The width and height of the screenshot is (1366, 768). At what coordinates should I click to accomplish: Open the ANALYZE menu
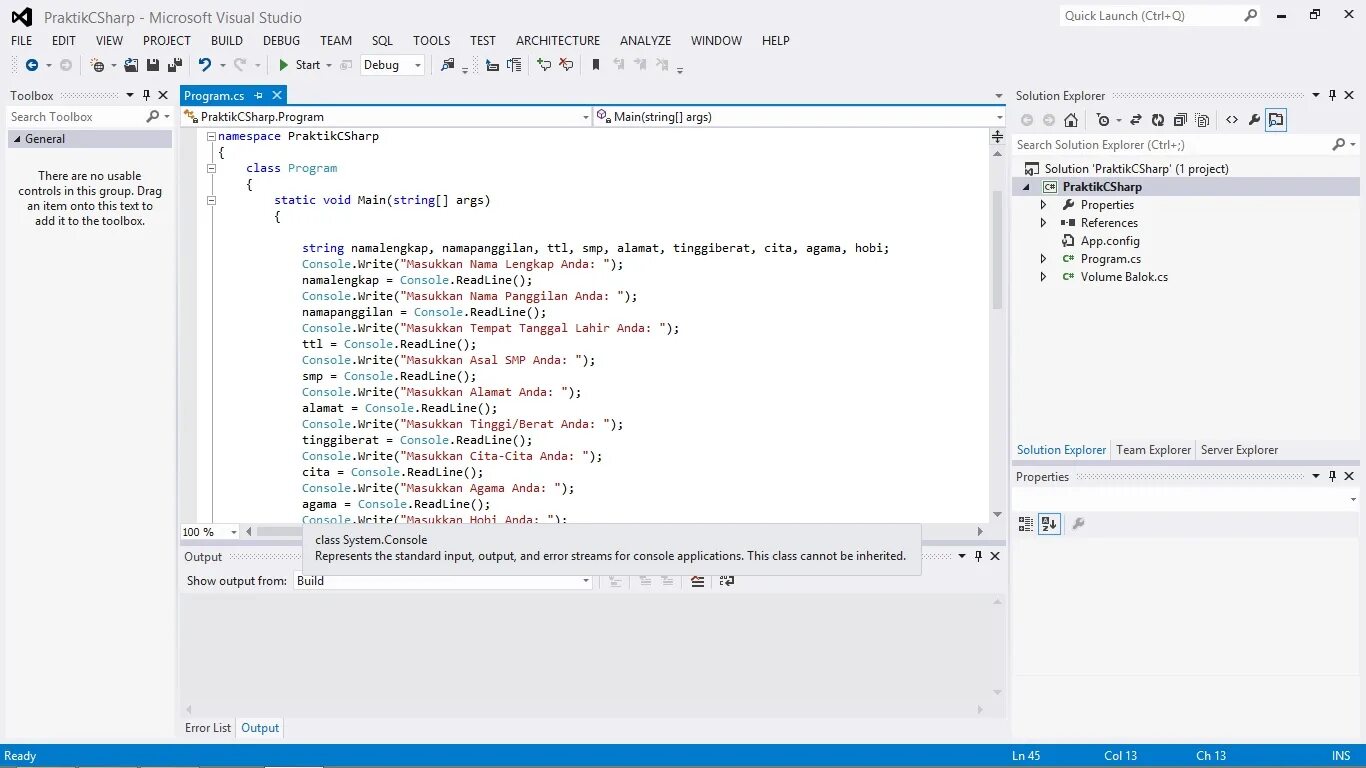(646, 41)
